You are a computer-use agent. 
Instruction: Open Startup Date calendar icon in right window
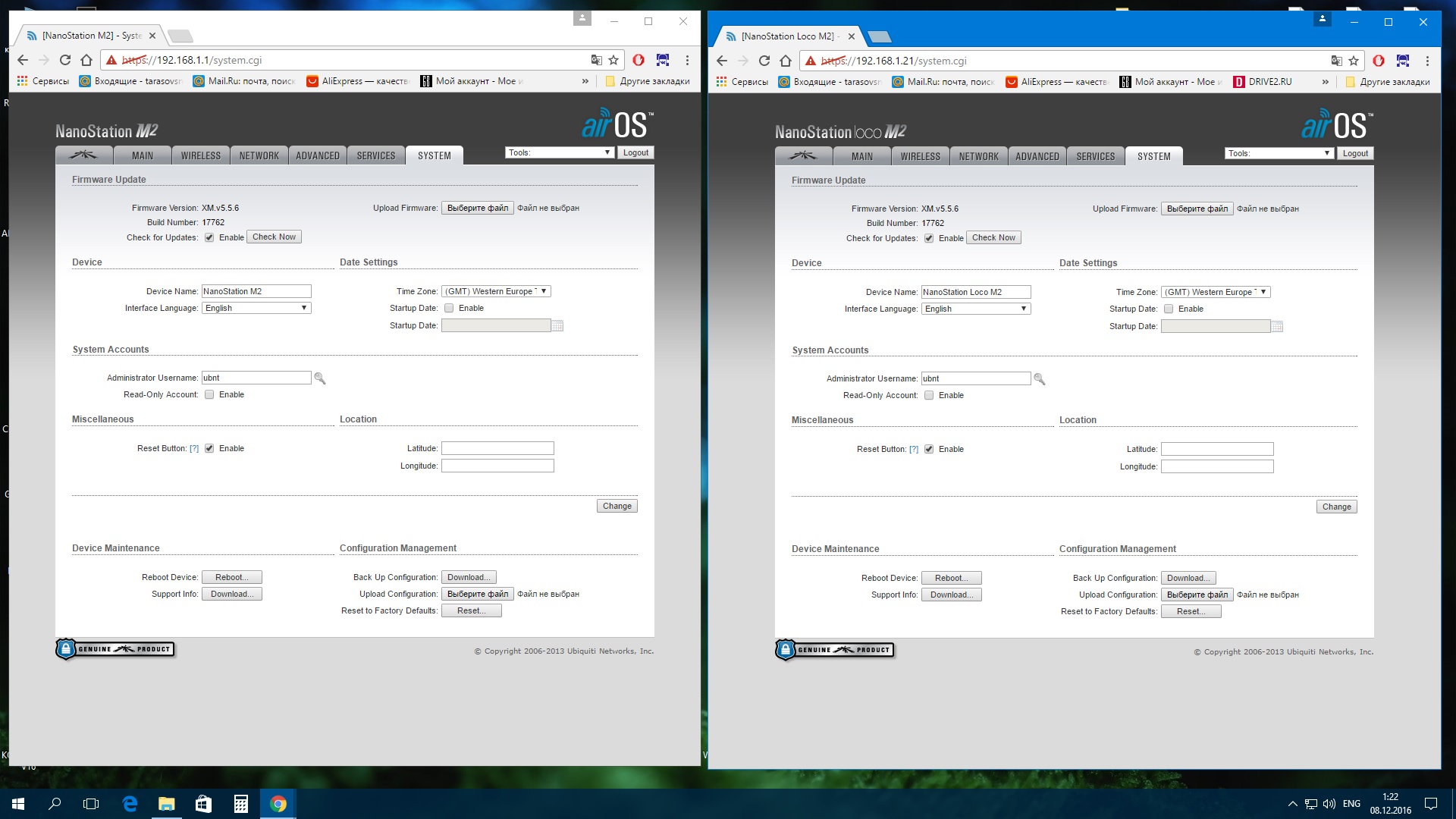1277,327
